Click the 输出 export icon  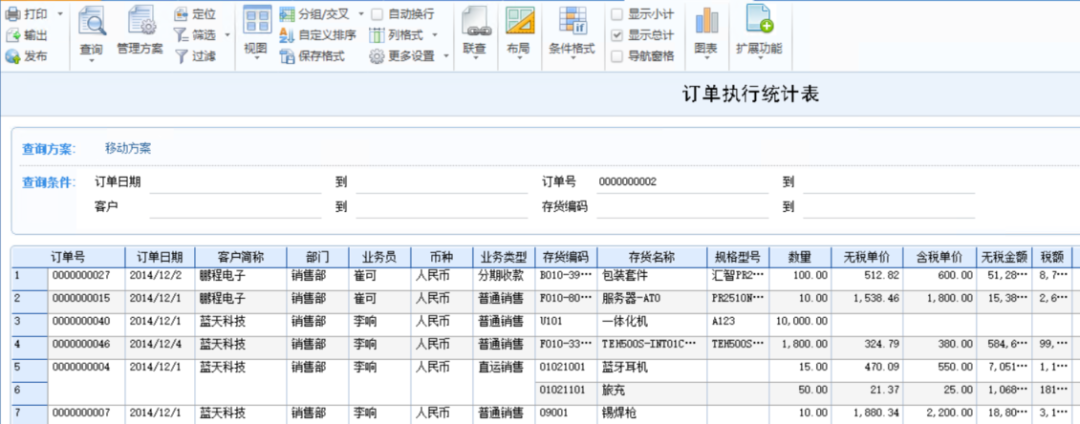(13, 35)
